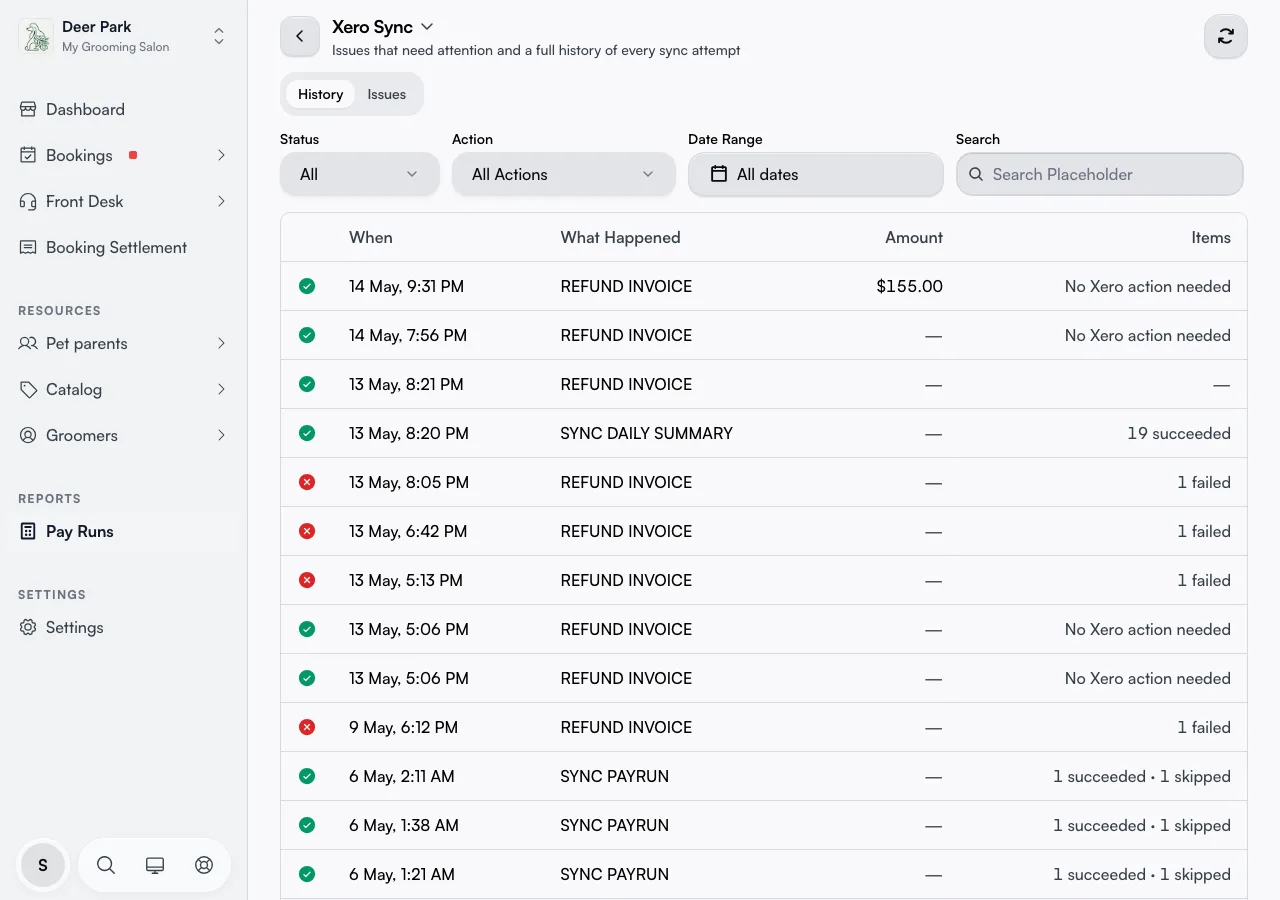This screenshot has width=1280, height=900.
Task: Open the 6 May, 1:21 AM SYNC PAYRUN row
Action: [x=764, y=874]
